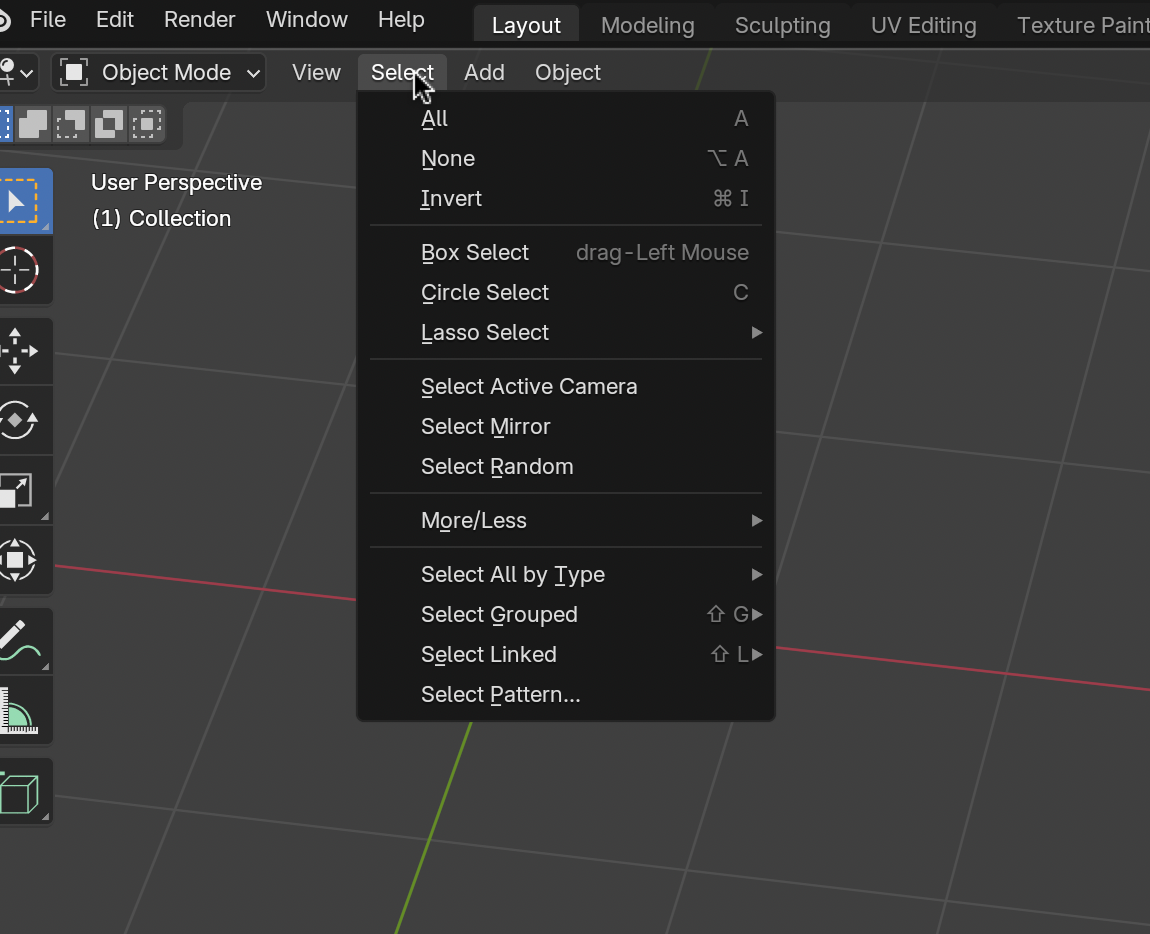Enable Extend selection mode icon
The width and height of the screenshot is (1150, 934).
(x=33, y=124)
